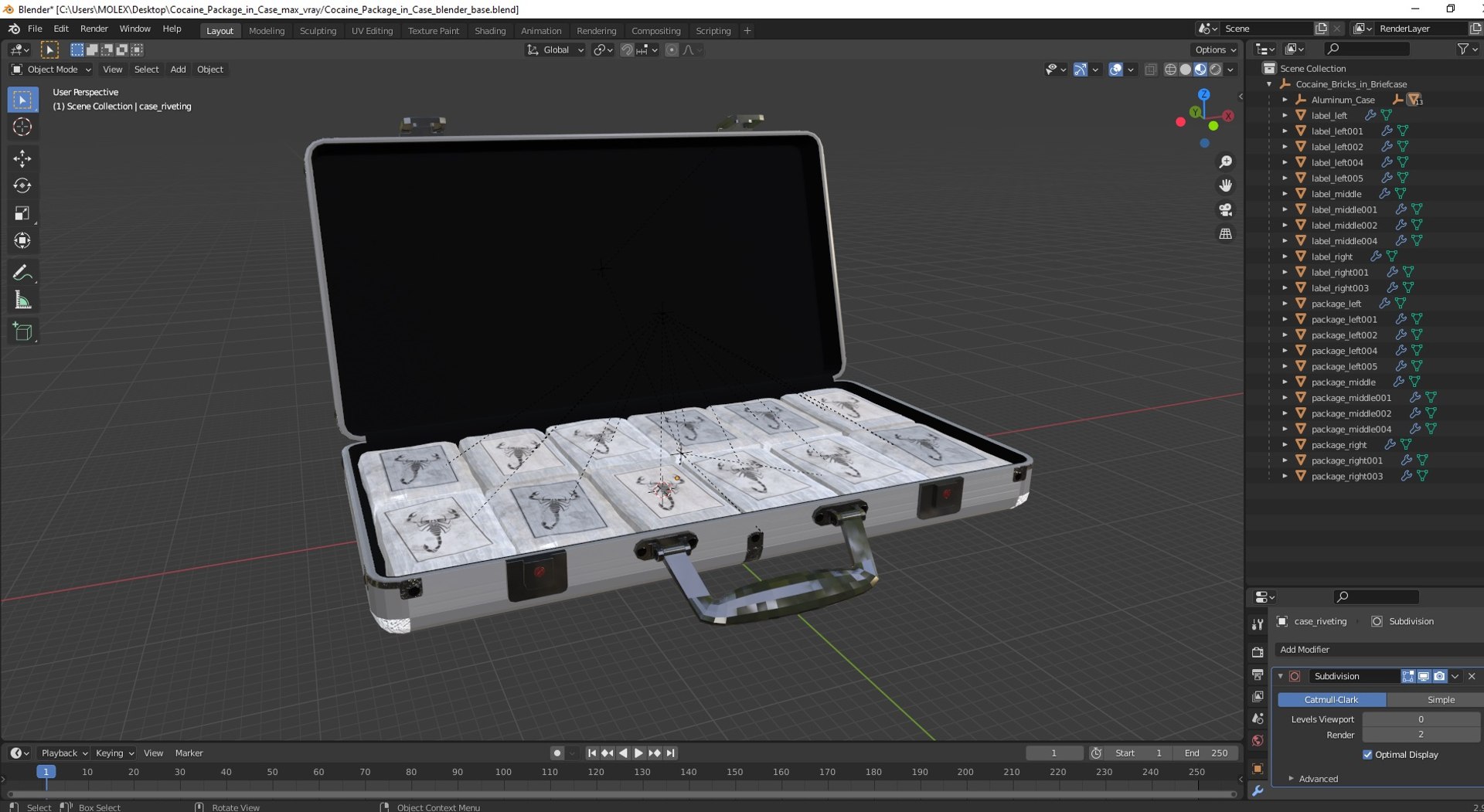Toggle Subdivision modifier render visibility camera
Screen dimensions: 1484x812
pyautogui.click(x=1439, y=677)
